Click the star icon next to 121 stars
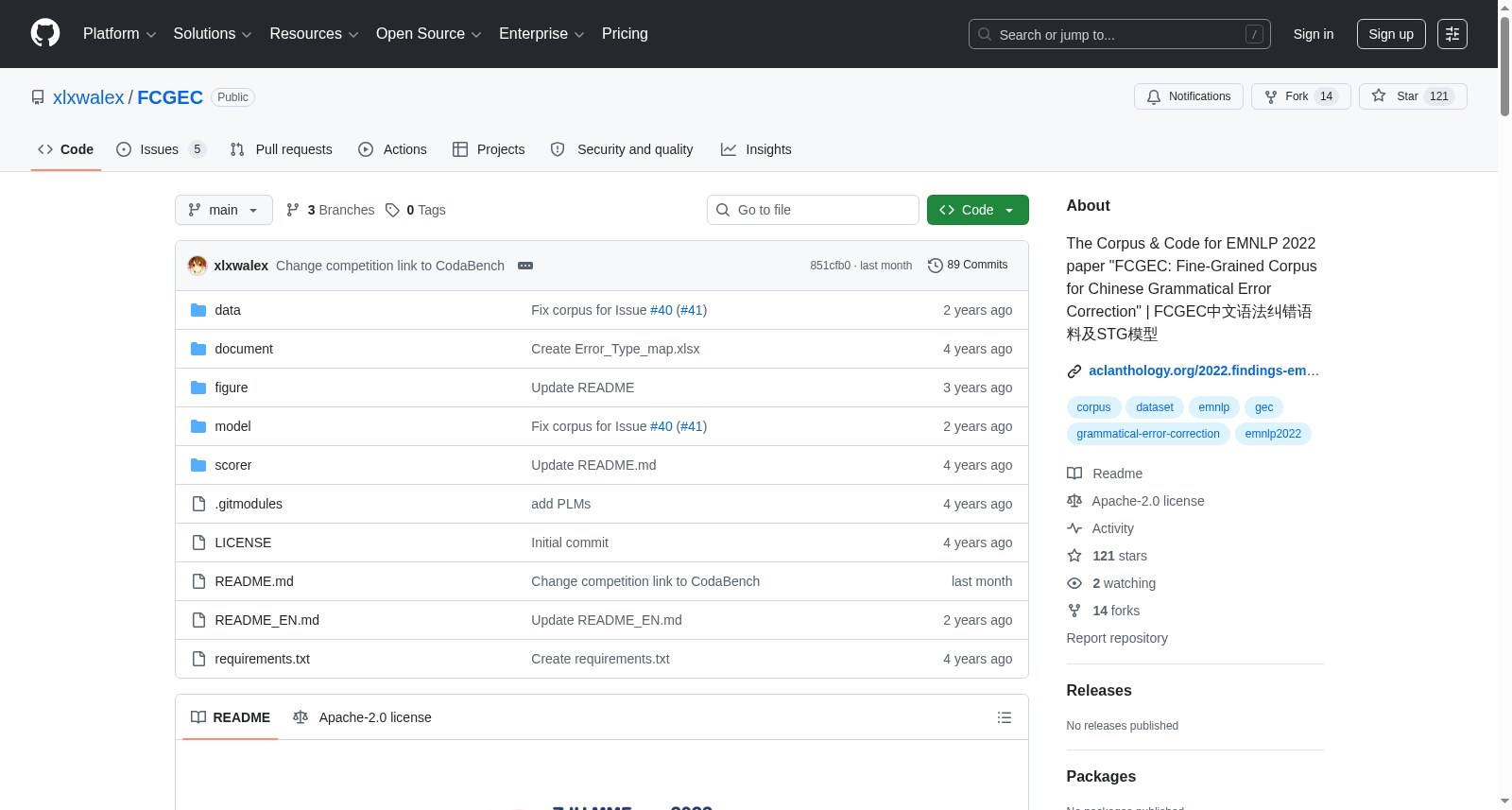The image size is (1512, 810). click(1074, 556)
